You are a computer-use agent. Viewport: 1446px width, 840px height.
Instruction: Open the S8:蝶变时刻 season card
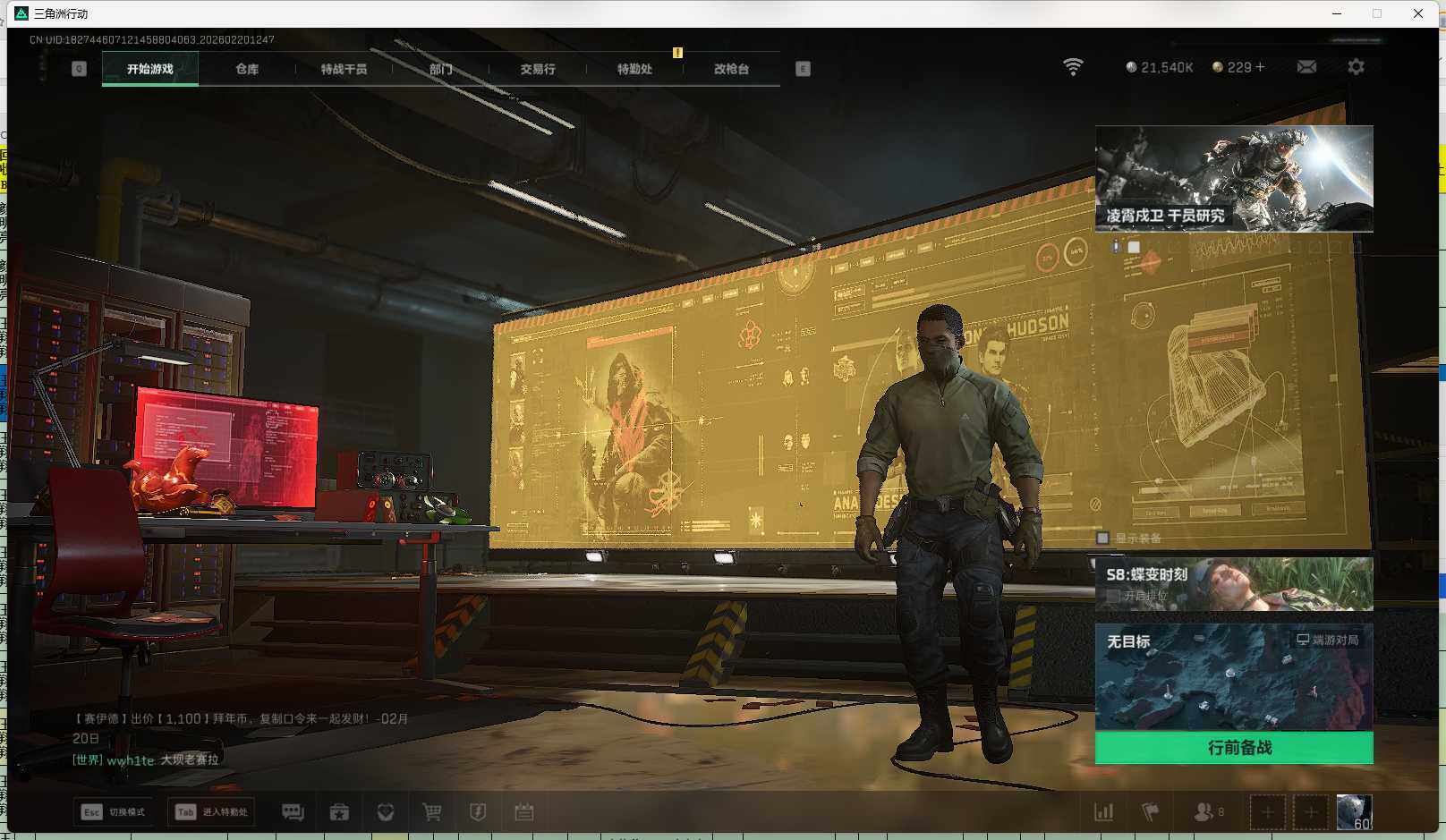click(x=1234, y=584)
